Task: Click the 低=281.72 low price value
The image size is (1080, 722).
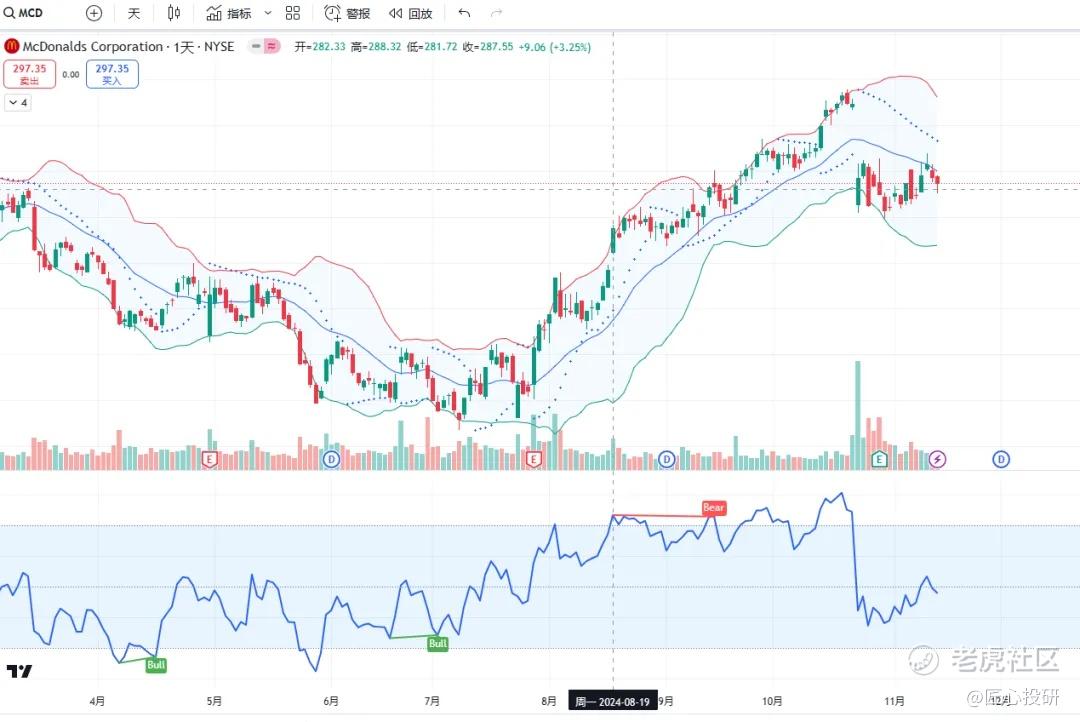Action: (432, 47)
